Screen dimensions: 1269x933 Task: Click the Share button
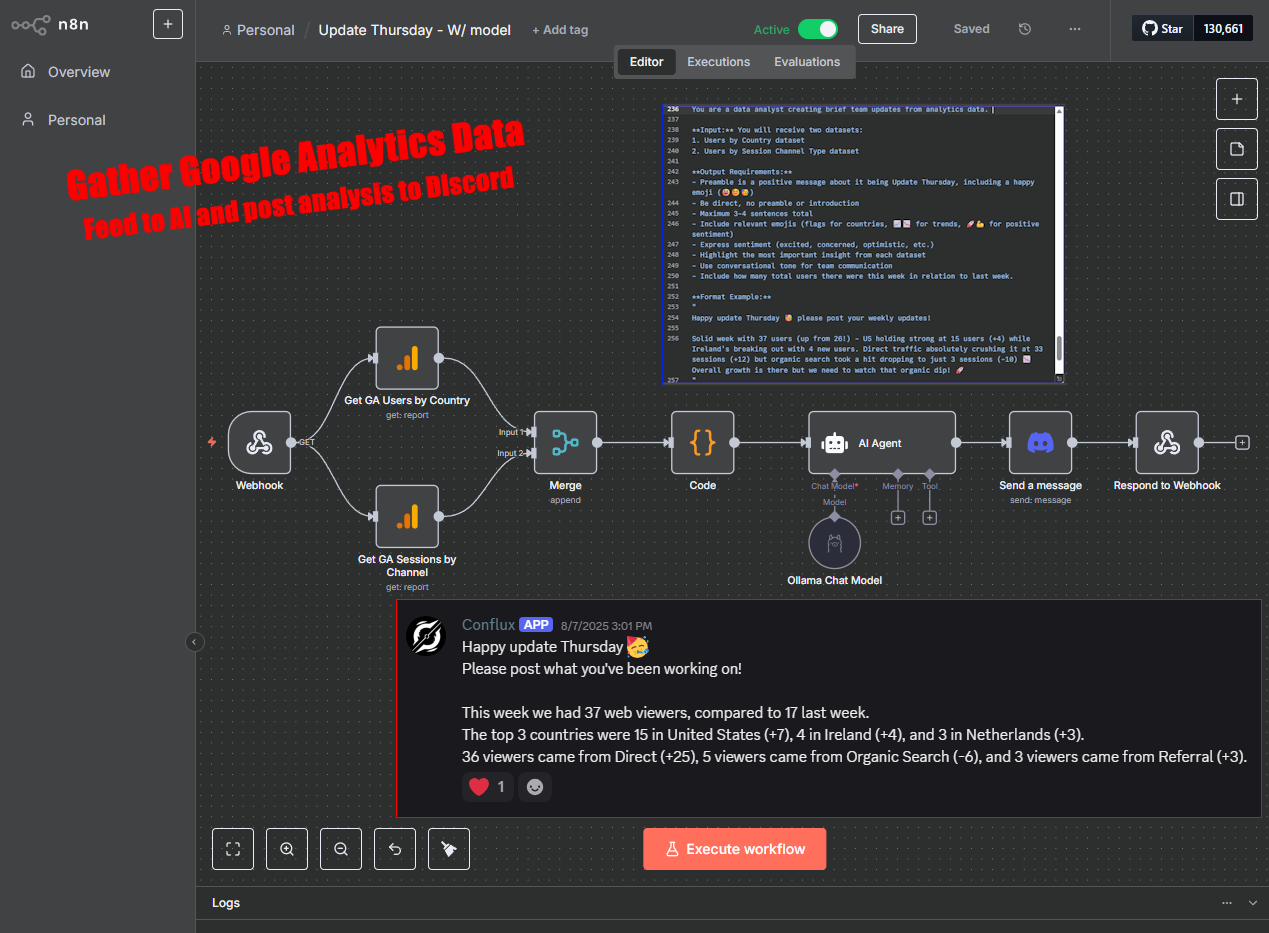click(887, 29)
